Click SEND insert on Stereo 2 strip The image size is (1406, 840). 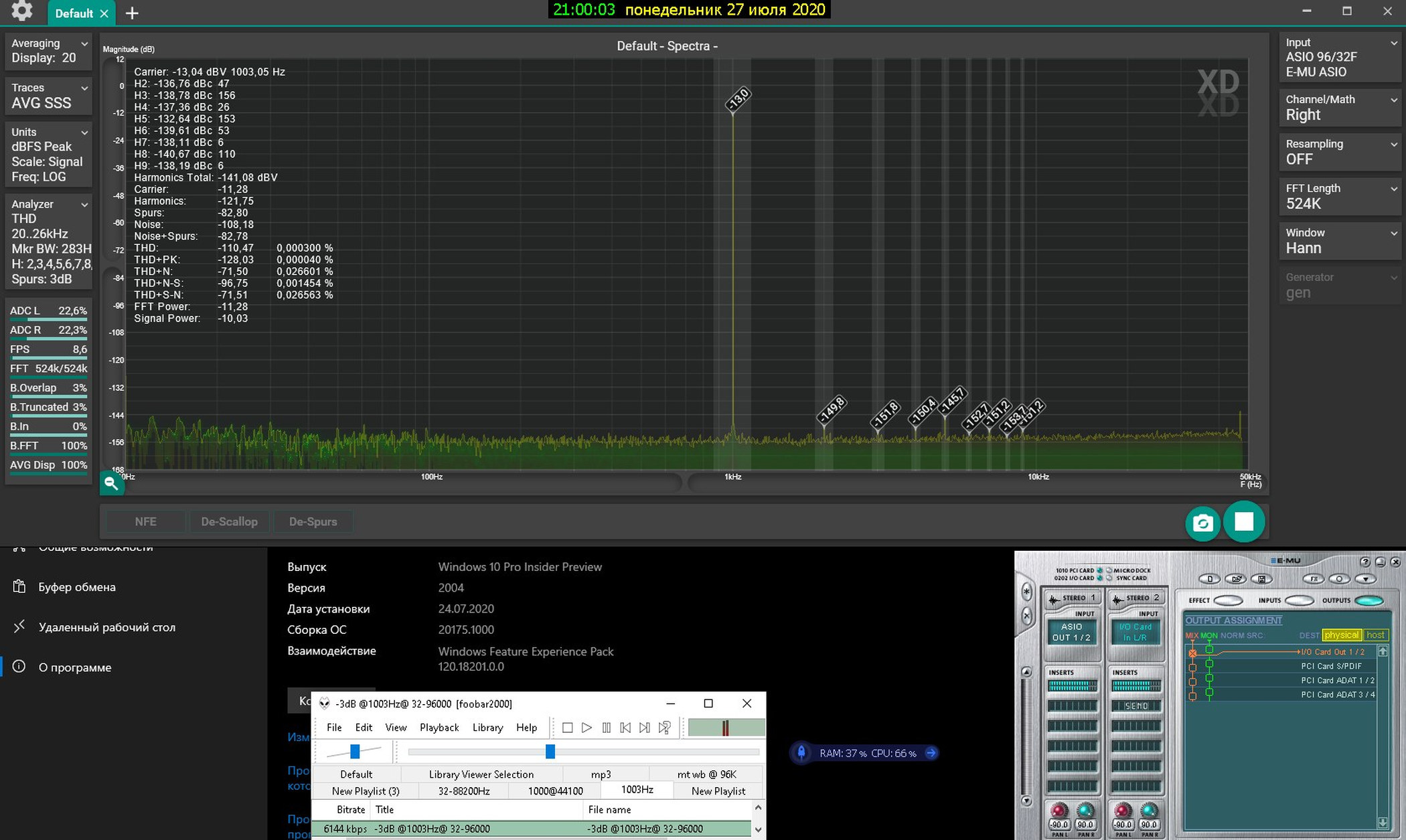[1136, 706]
